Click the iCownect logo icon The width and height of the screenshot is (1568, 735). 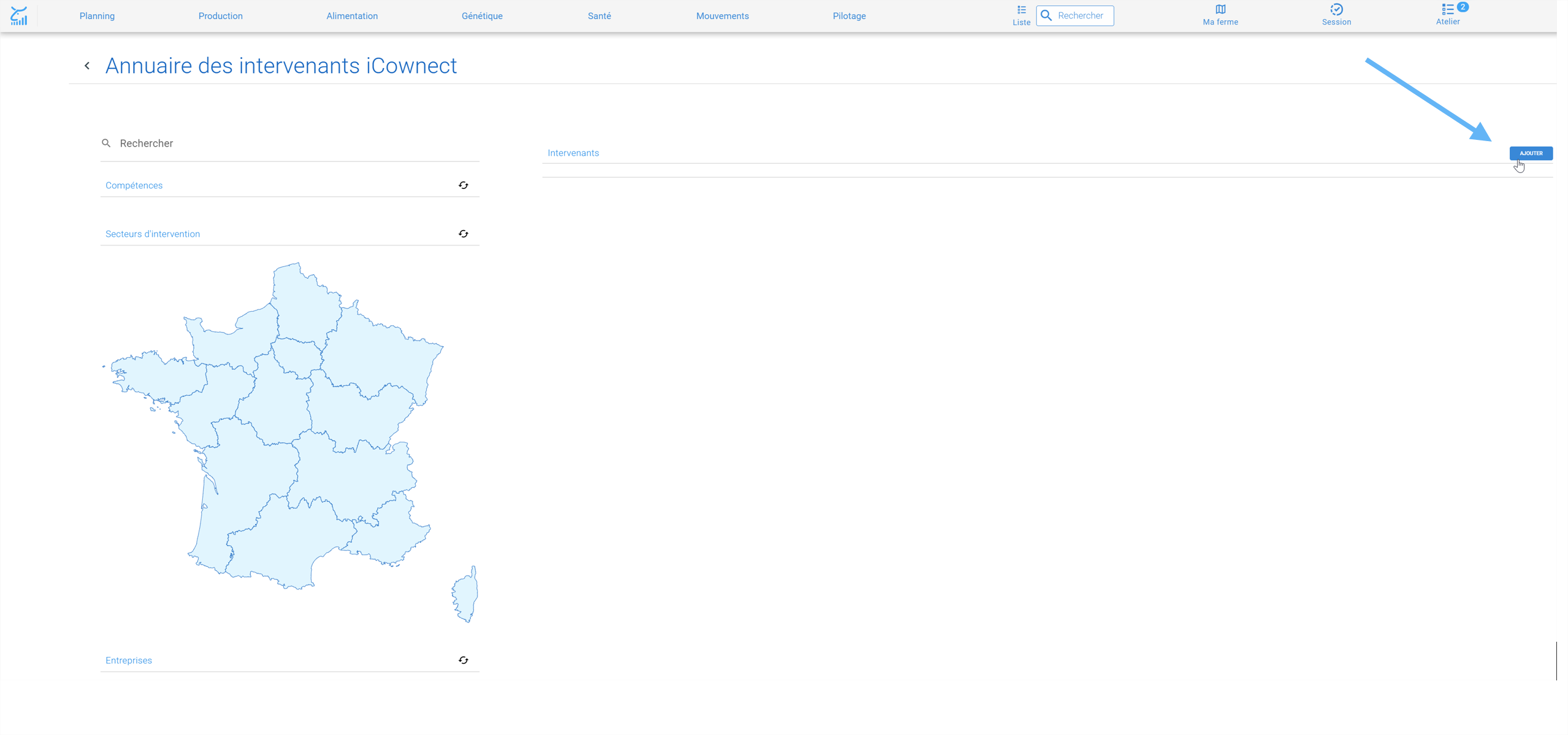[x=19, y=16]
